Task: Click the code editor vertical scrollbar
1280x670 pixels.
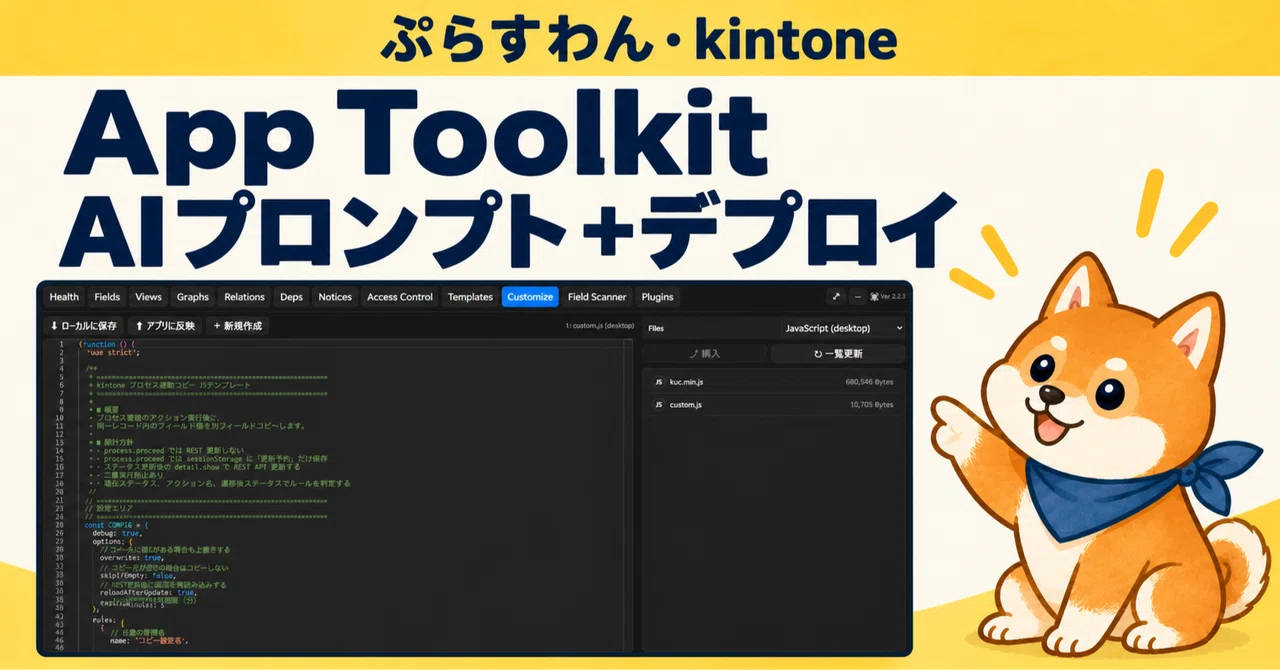Action: pyautogui.click(x=629, y=495)
